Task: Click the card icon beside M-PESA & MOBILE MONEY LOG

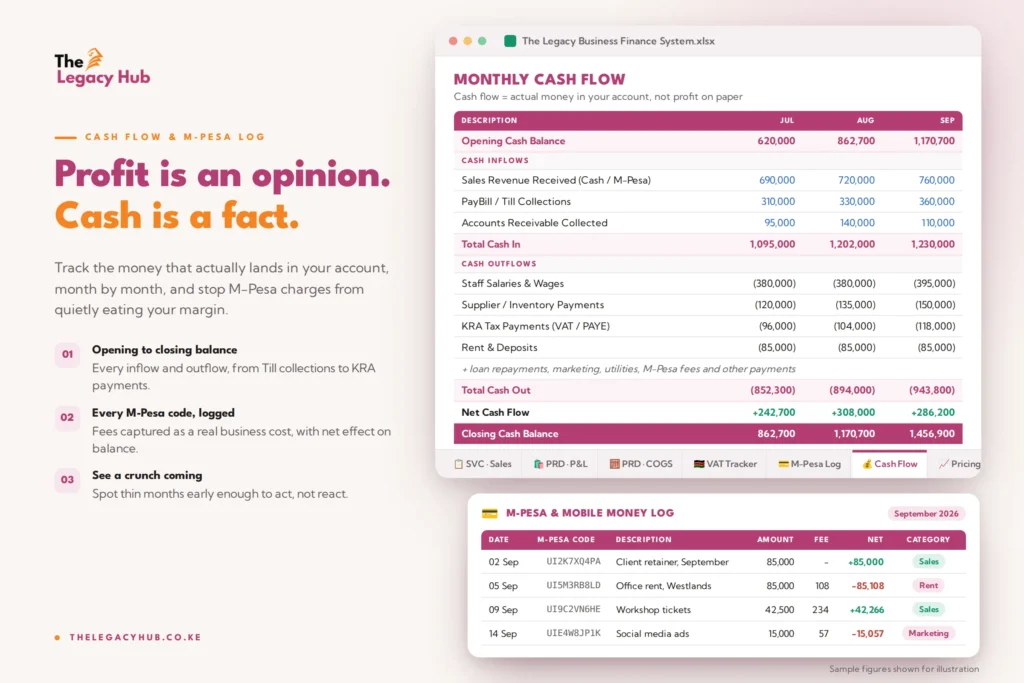Action: [x=490, y=513]
